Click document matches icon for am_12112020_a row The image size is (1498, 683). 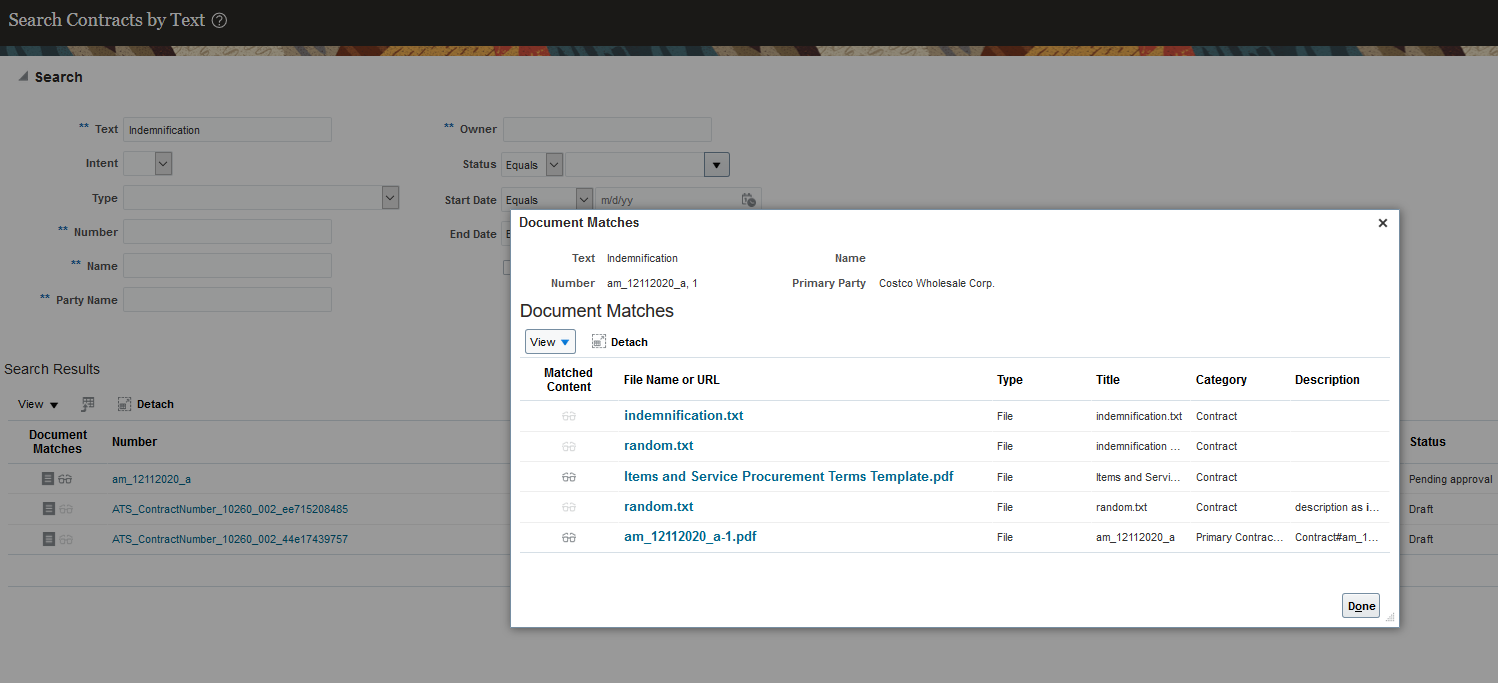pyautogui.click(x=48, y=479)
